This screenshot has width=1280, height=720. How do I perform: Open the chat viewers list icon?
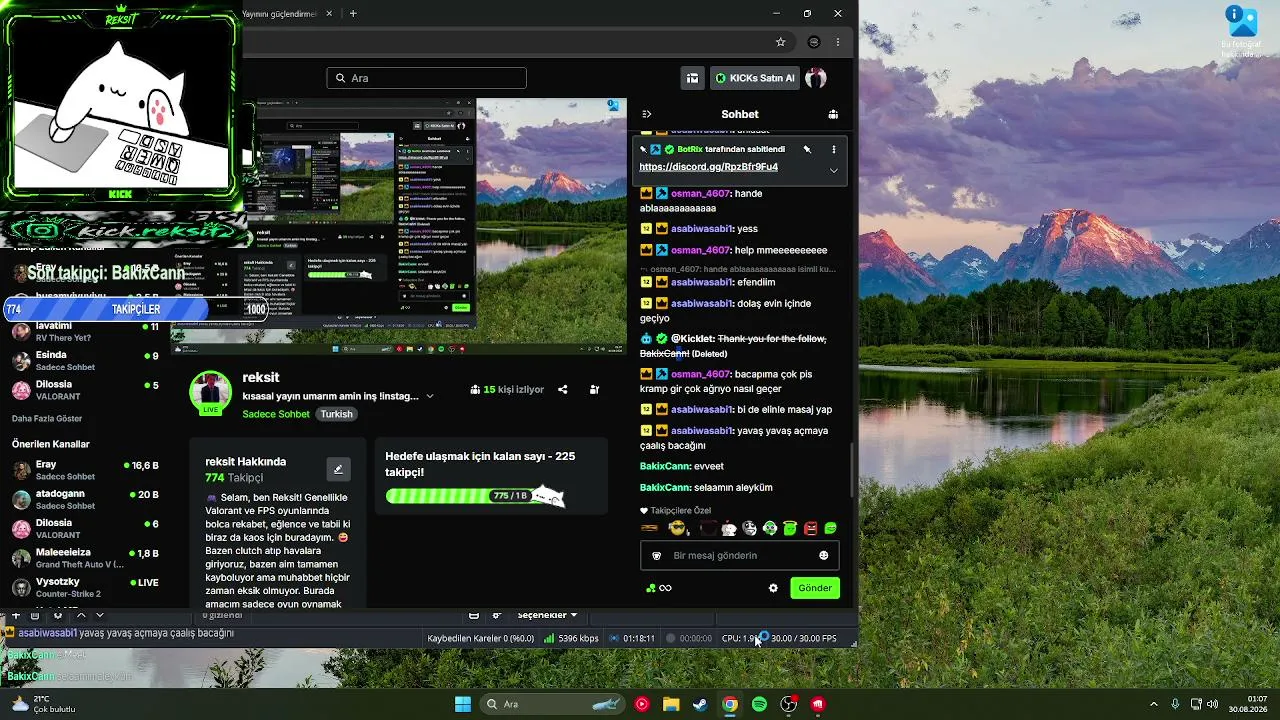pos(833,114)
